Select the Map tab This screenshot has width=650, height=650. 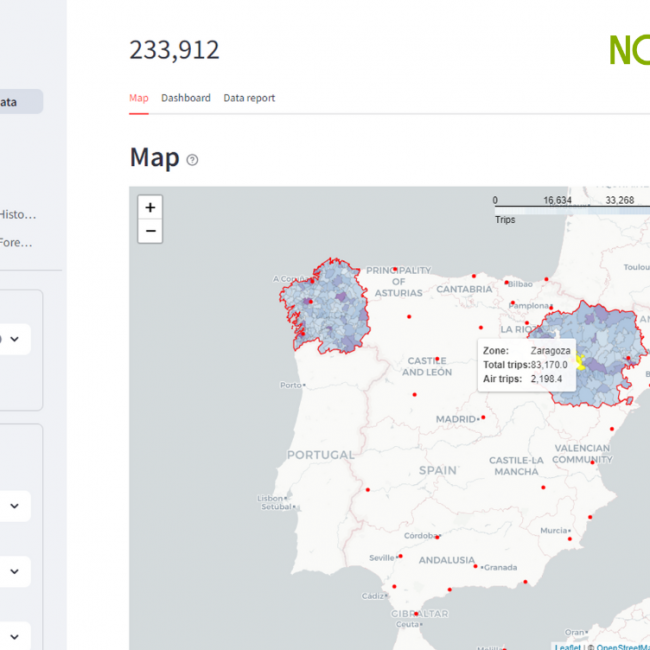139,98
